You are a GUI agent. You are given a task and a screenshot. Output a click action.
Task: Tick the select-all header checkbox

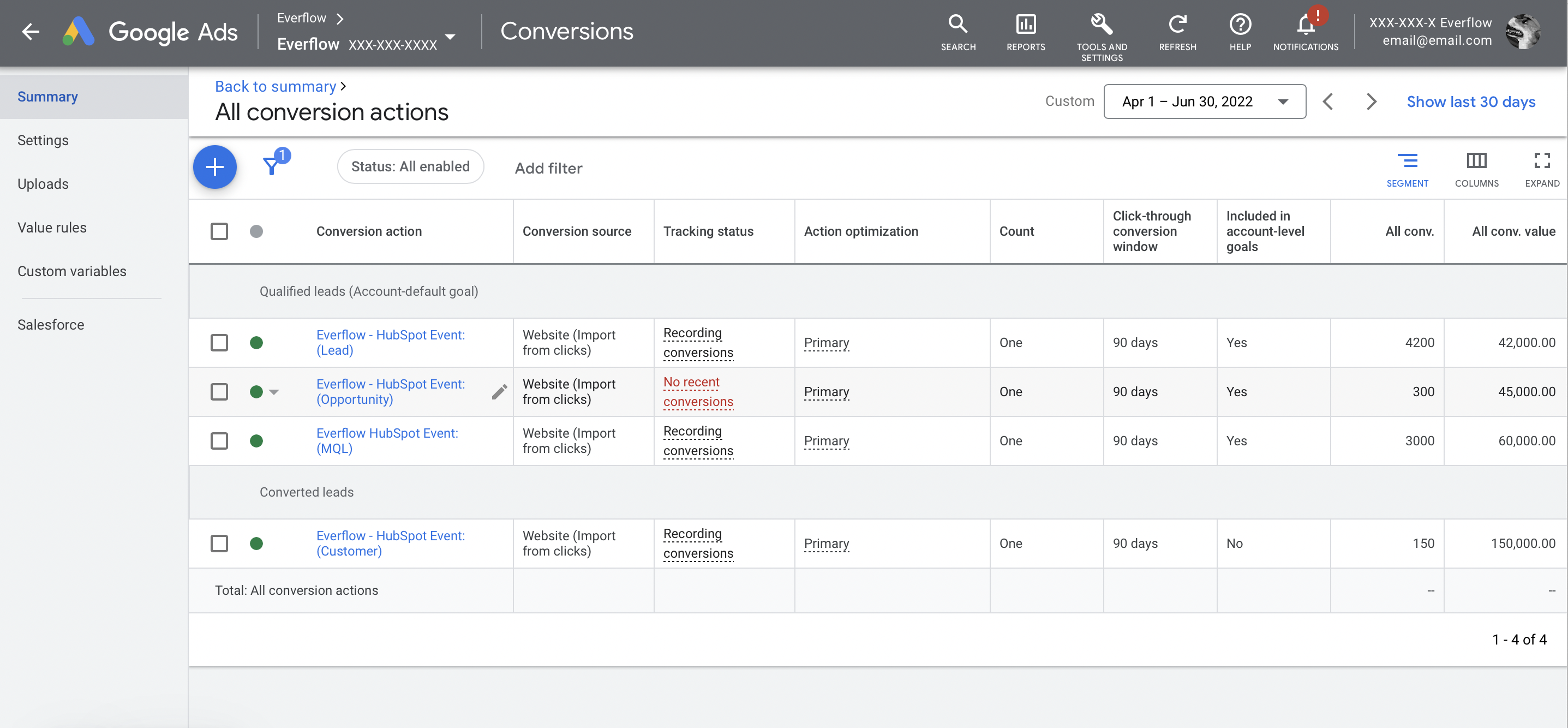(x=219, y=231)
